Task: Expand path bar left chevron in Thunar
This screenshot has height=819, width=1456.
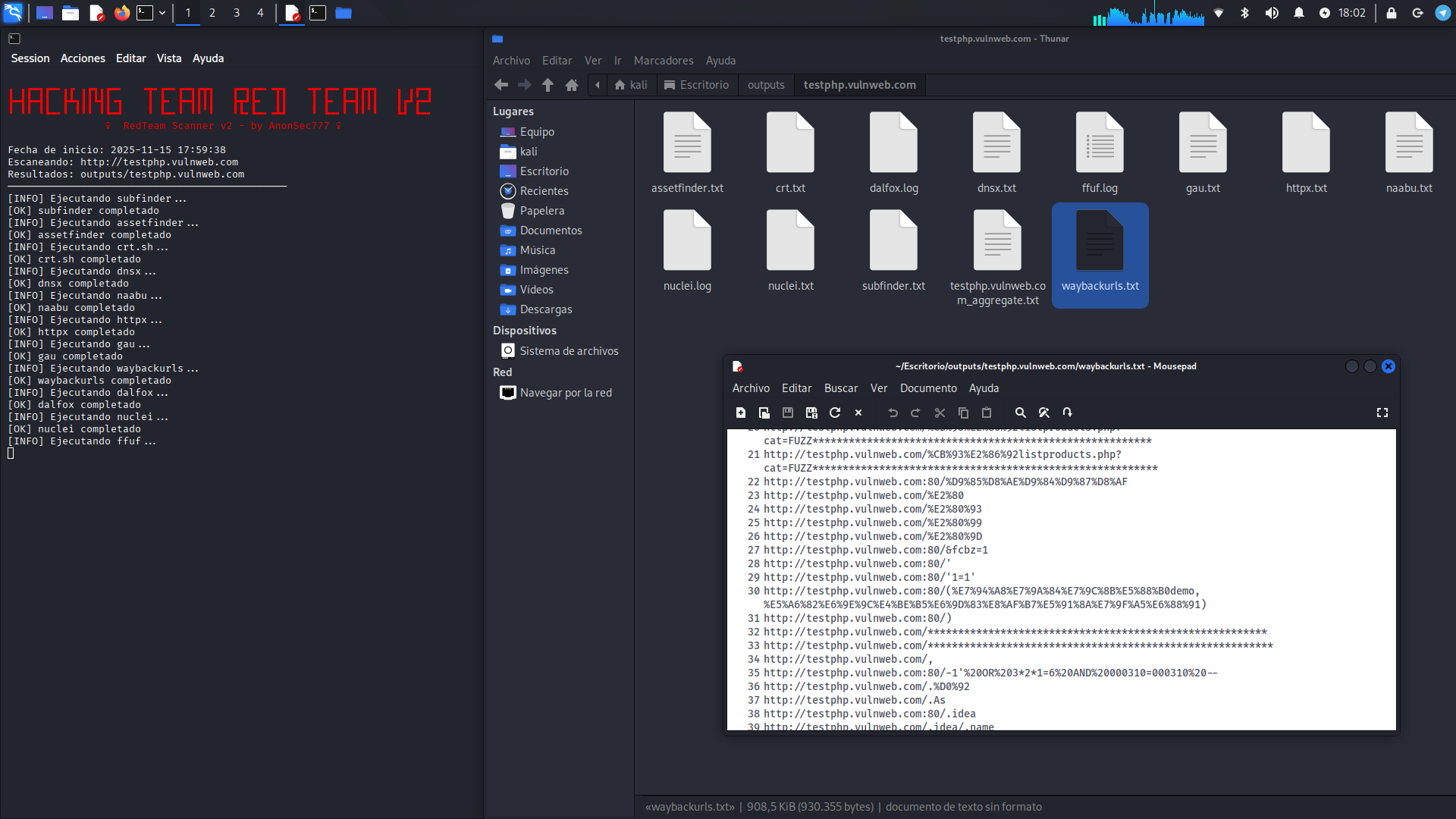Action: tap(598, 85)
